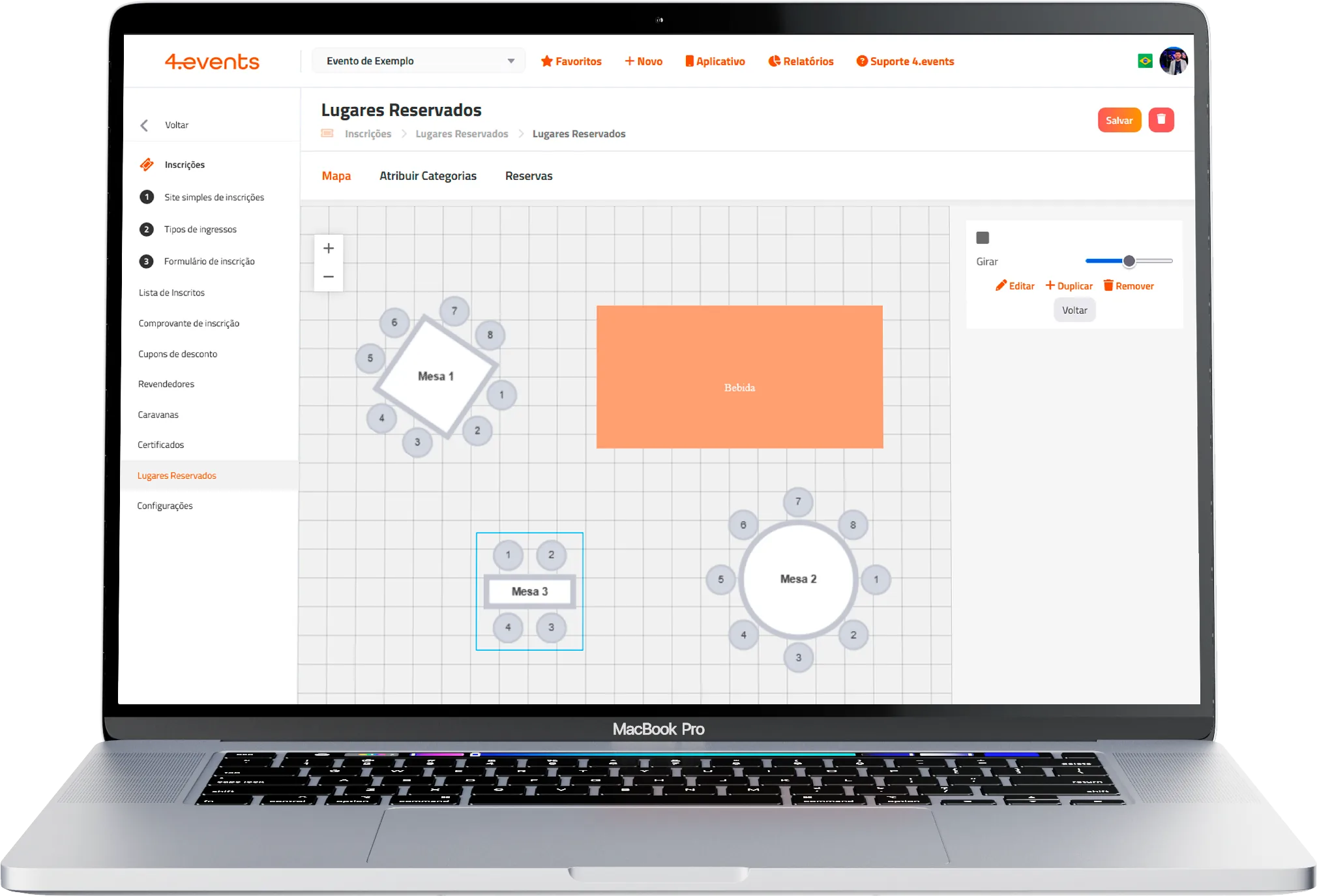Click the map zoom in plus button
This screenshot has height=896, width=1317.
(329, 248)
